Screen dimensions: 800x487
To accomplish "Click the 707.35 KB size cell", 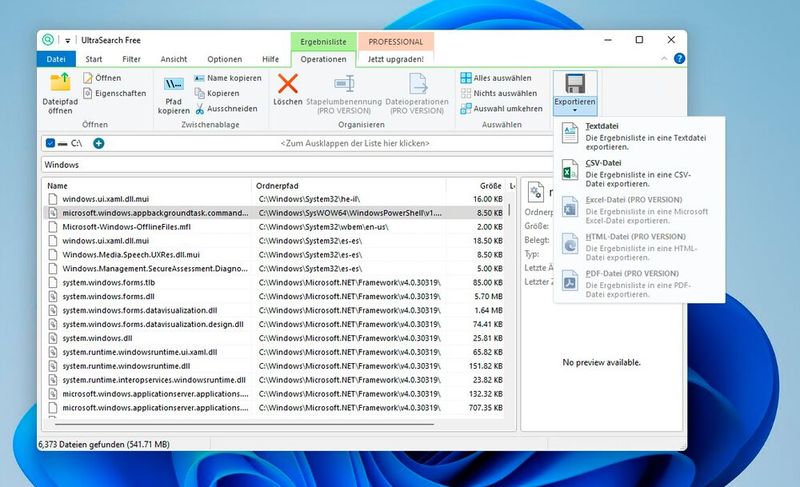I will pos(486,408).
